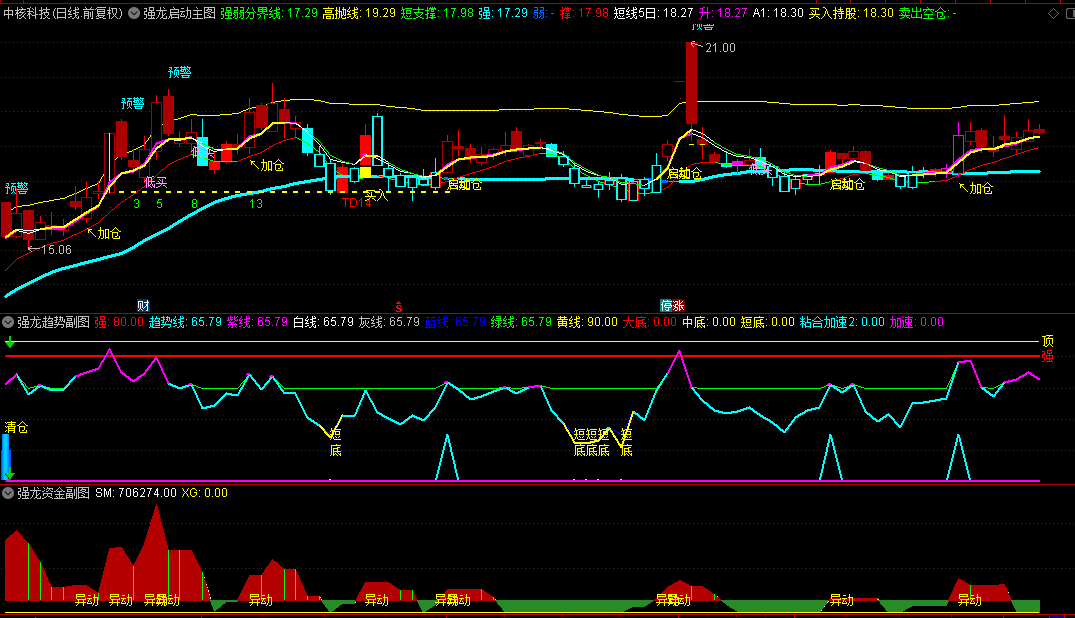The image size is (1075, 618).
Task: Select the 大底: 0.00 value
Action: (649, 322)
